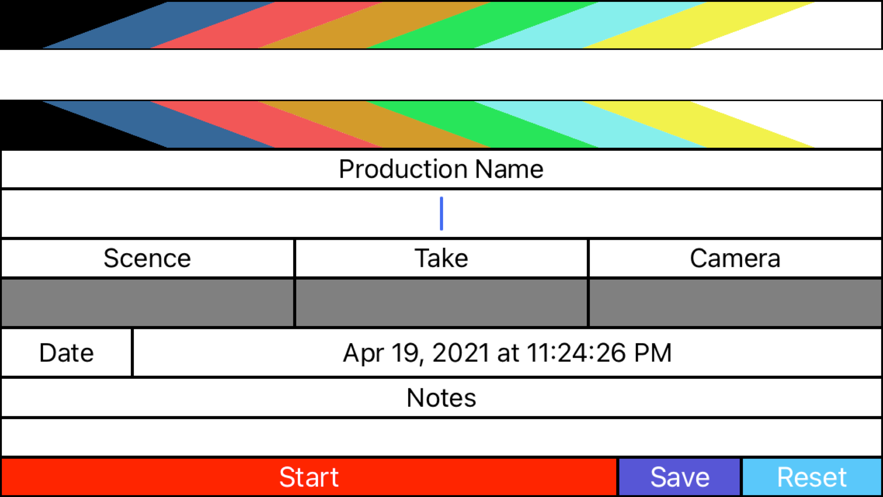Click the Notes header label
This screenshot has width=883, height=497.
click(441, 398)
